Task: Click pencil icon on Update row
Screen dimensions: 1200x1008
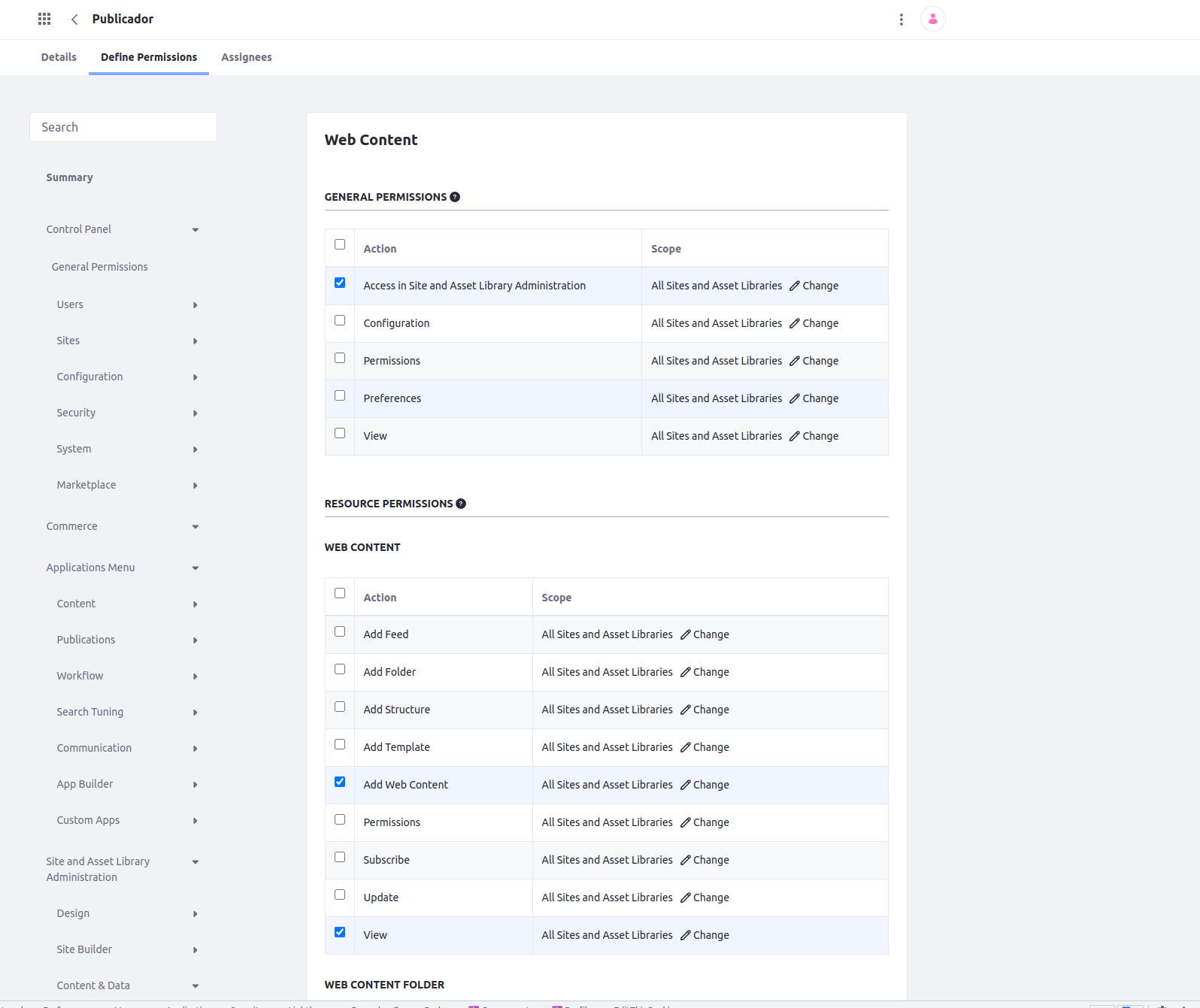Action: 685,898
